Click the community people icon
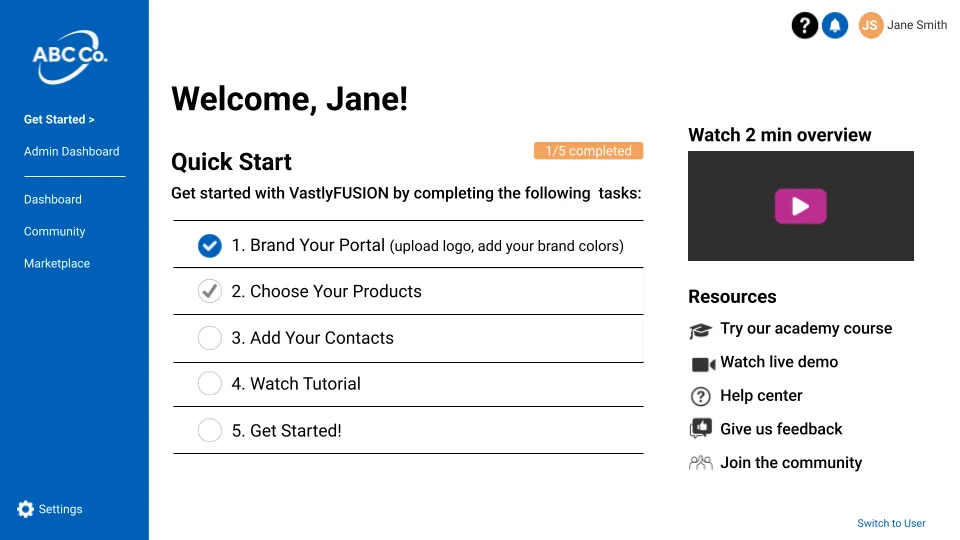 [x=700, y=463]
